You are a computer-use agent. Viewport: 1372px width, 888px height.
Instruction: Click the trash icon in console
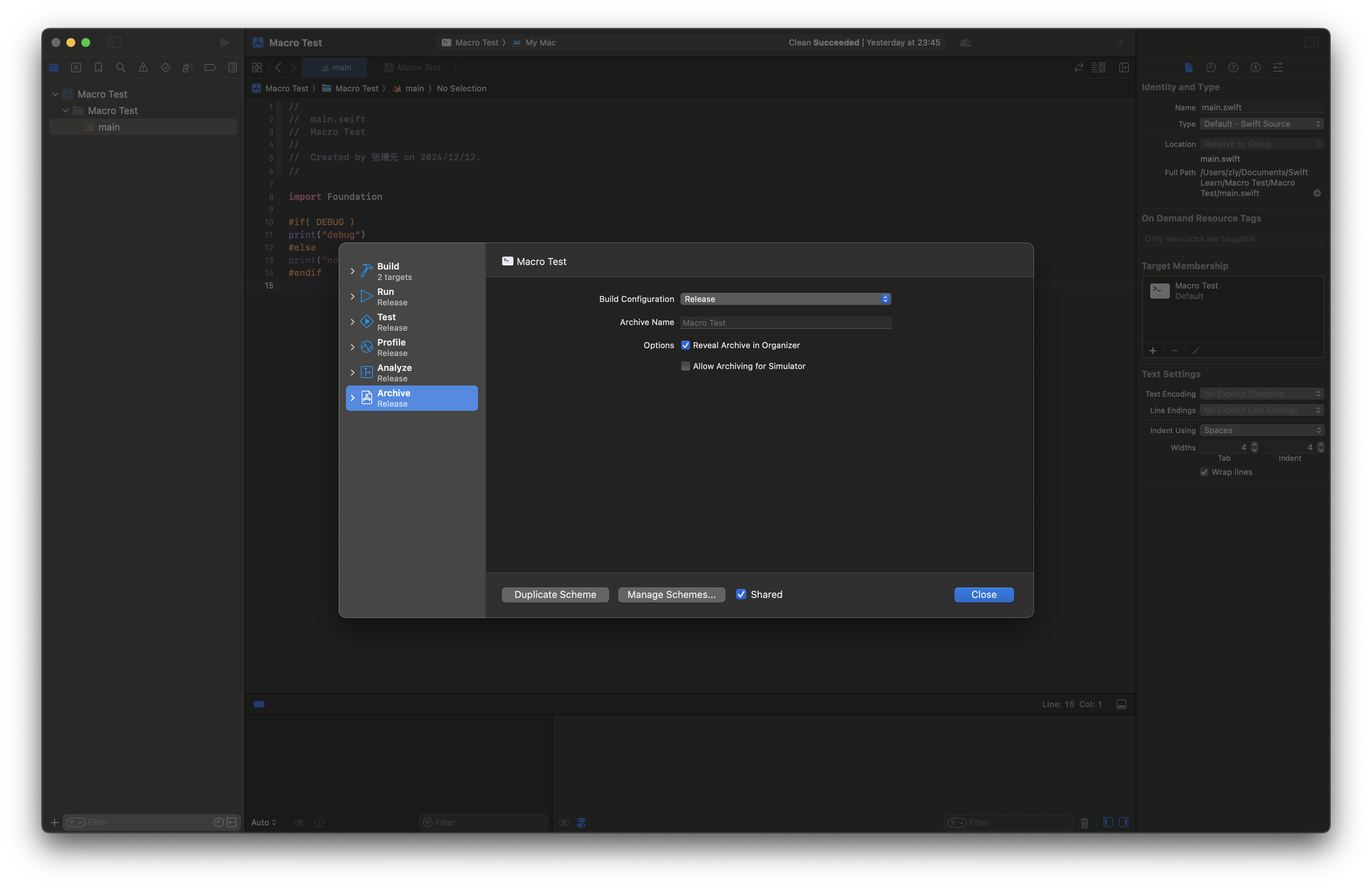click(x=1084, y=822)
